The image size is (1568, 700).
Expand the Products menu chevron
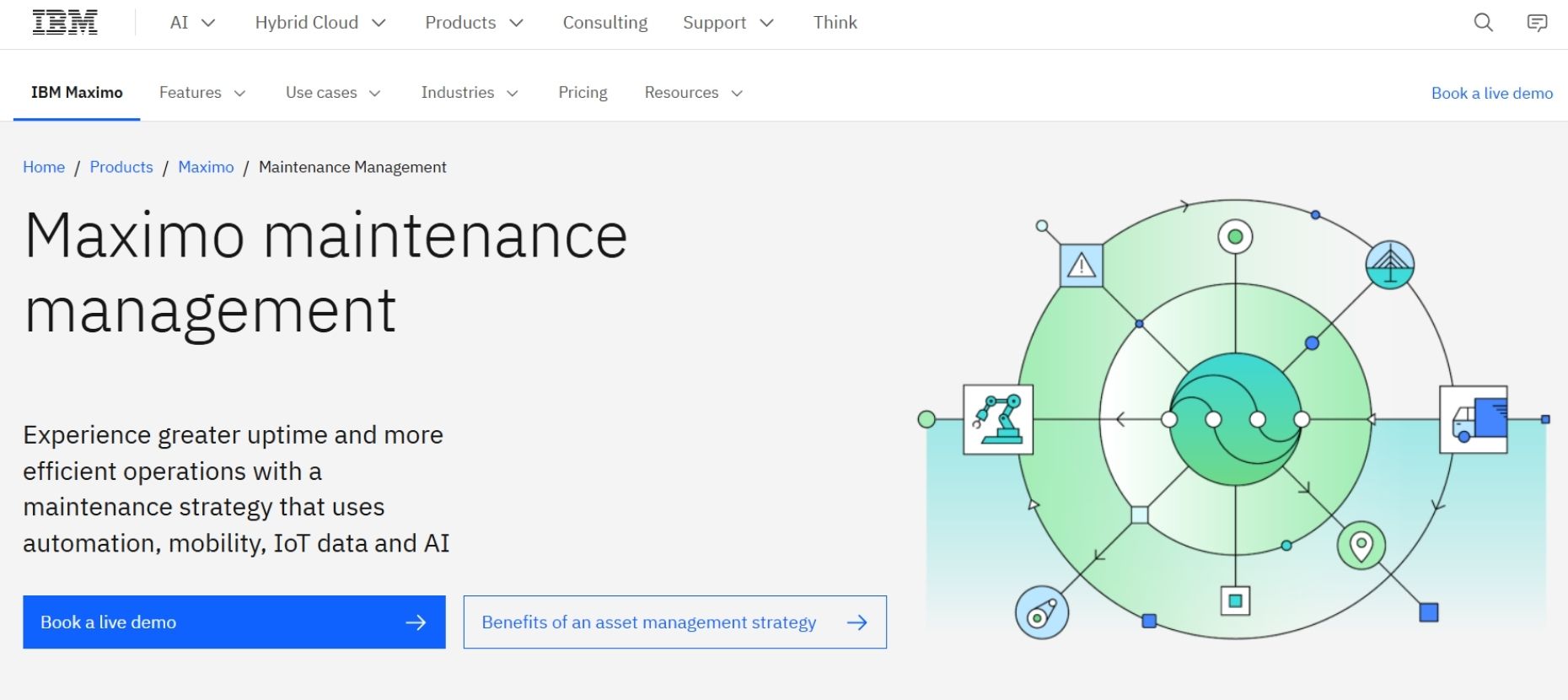pyautogui.click(x=517, y=23)
